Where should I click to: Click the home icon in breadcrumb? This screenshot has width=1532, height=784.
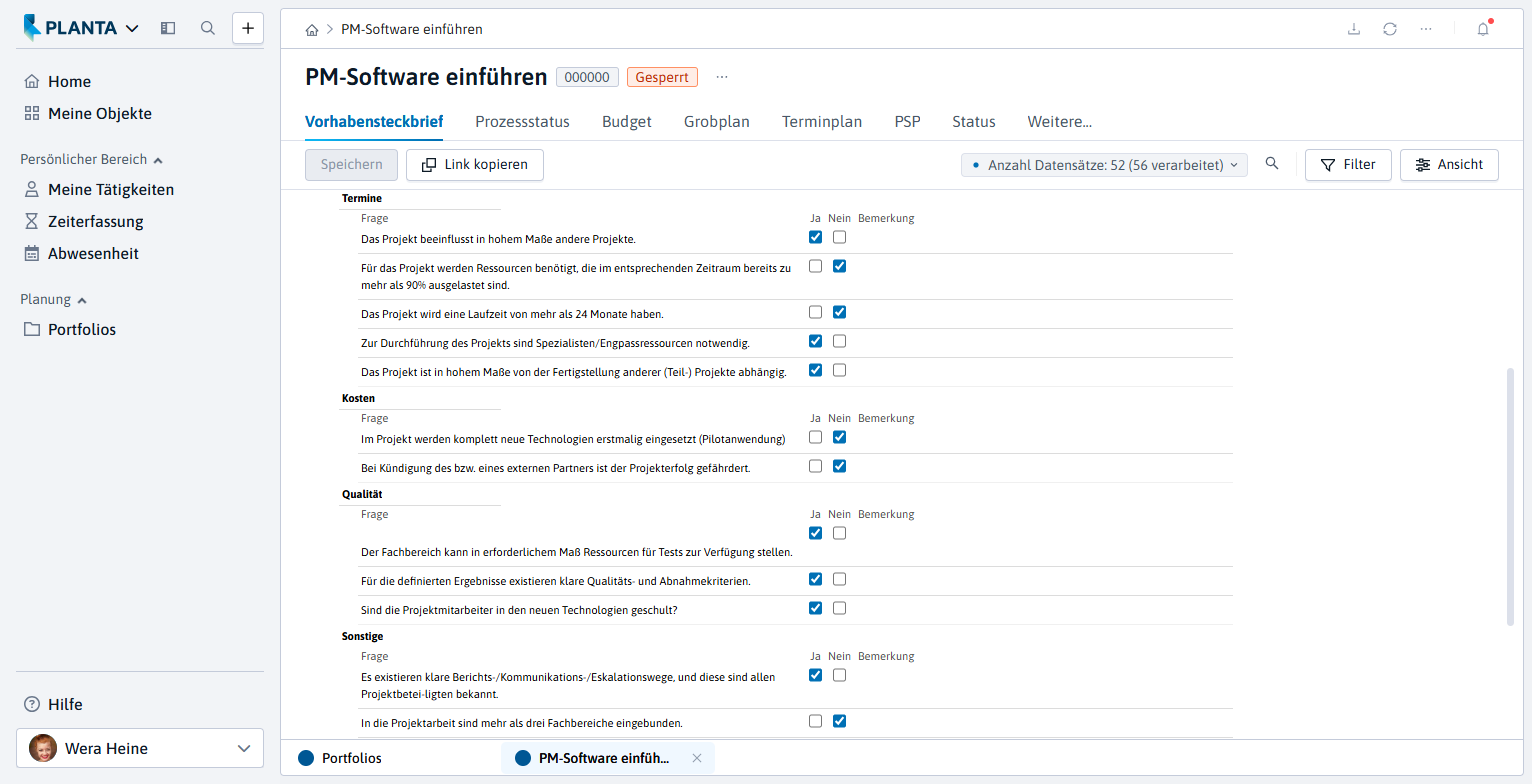point(312,30)
